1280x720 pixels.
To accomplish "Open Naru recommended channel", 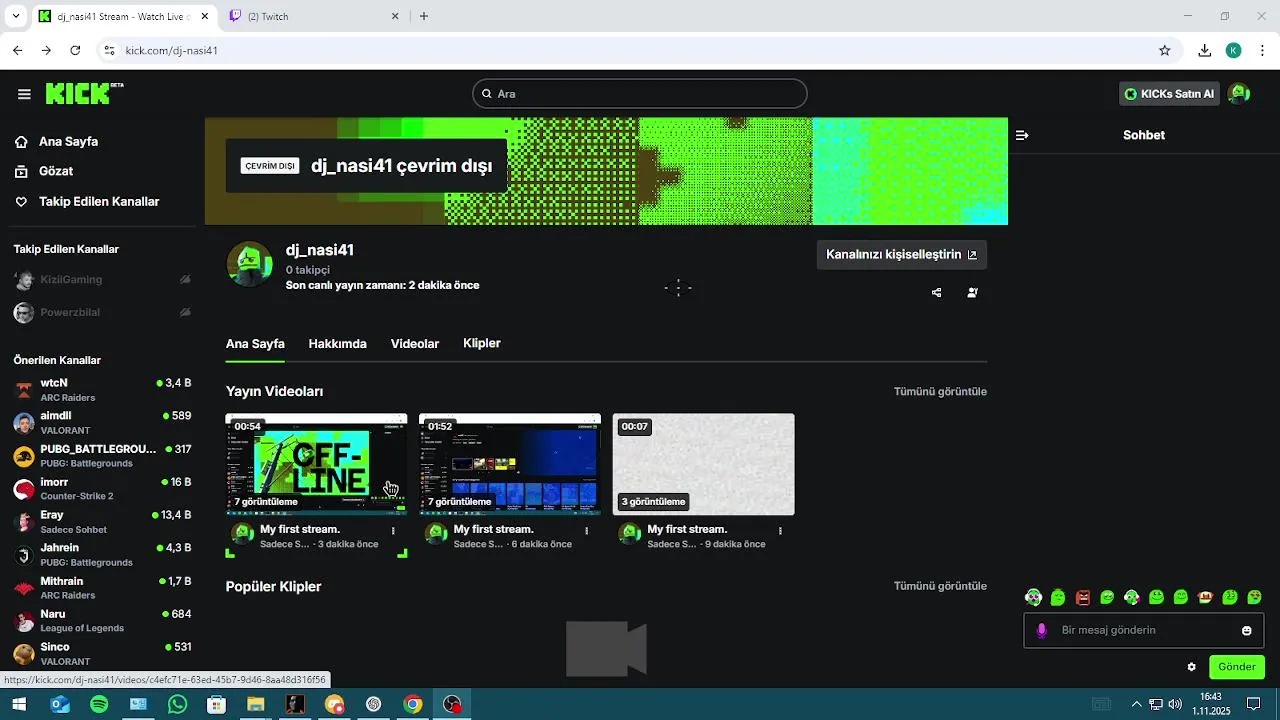I will pyautogui.click(x=102, y=621).
